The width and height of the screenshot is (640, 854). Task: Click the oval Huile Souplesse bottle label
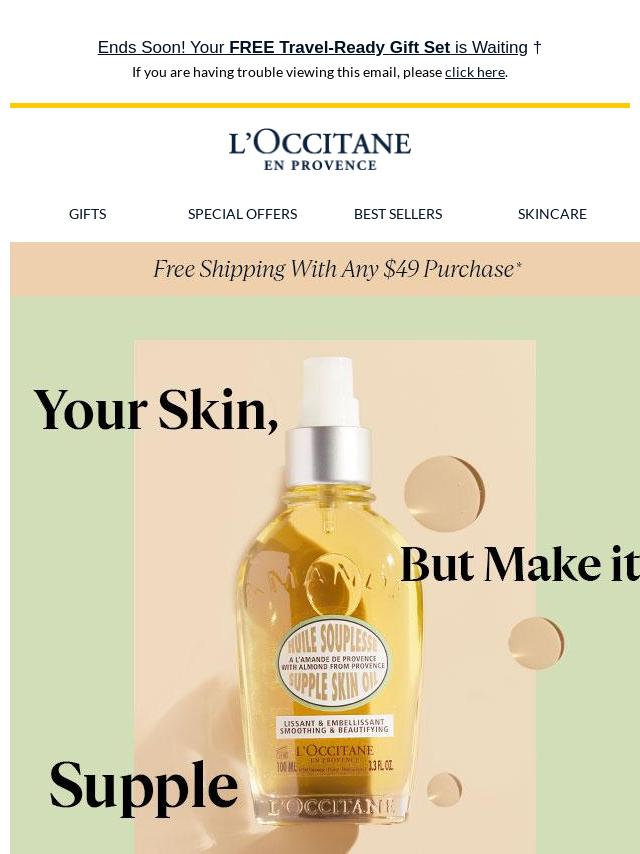click(x=333, y=664)
